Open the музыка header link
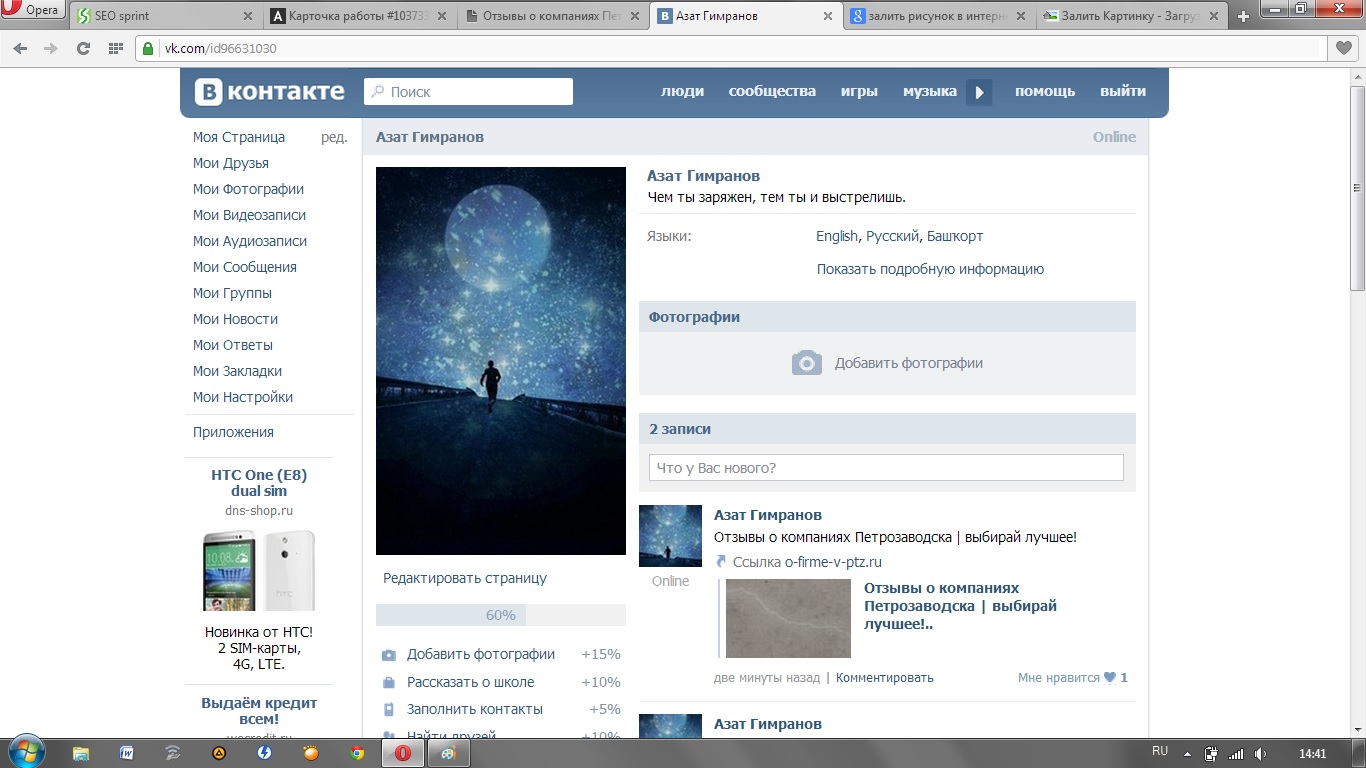Viewport: 1366px width, 768px height. 930,91
